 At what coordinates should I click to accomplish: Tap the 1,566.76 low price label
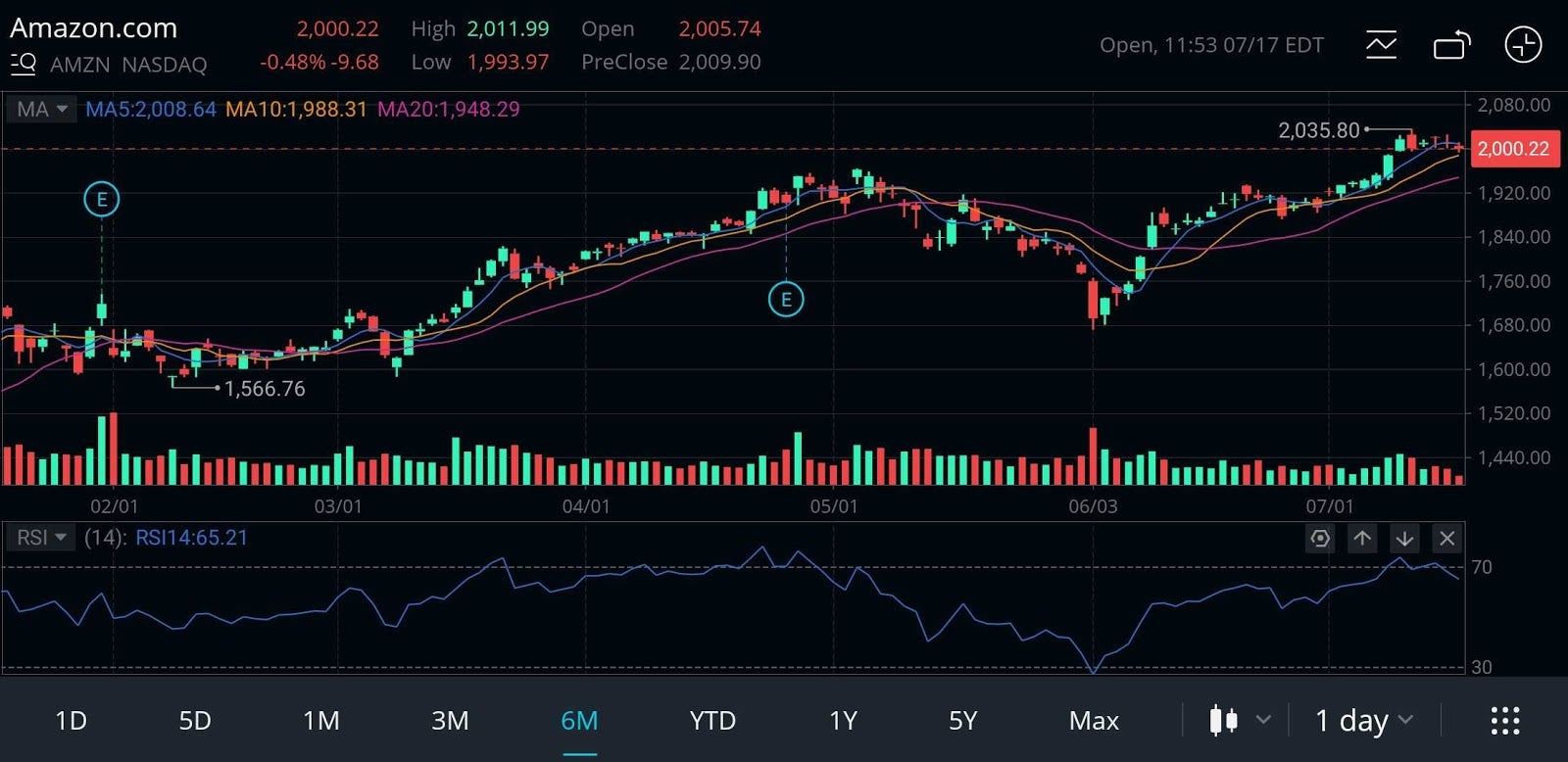coord(265,389)
